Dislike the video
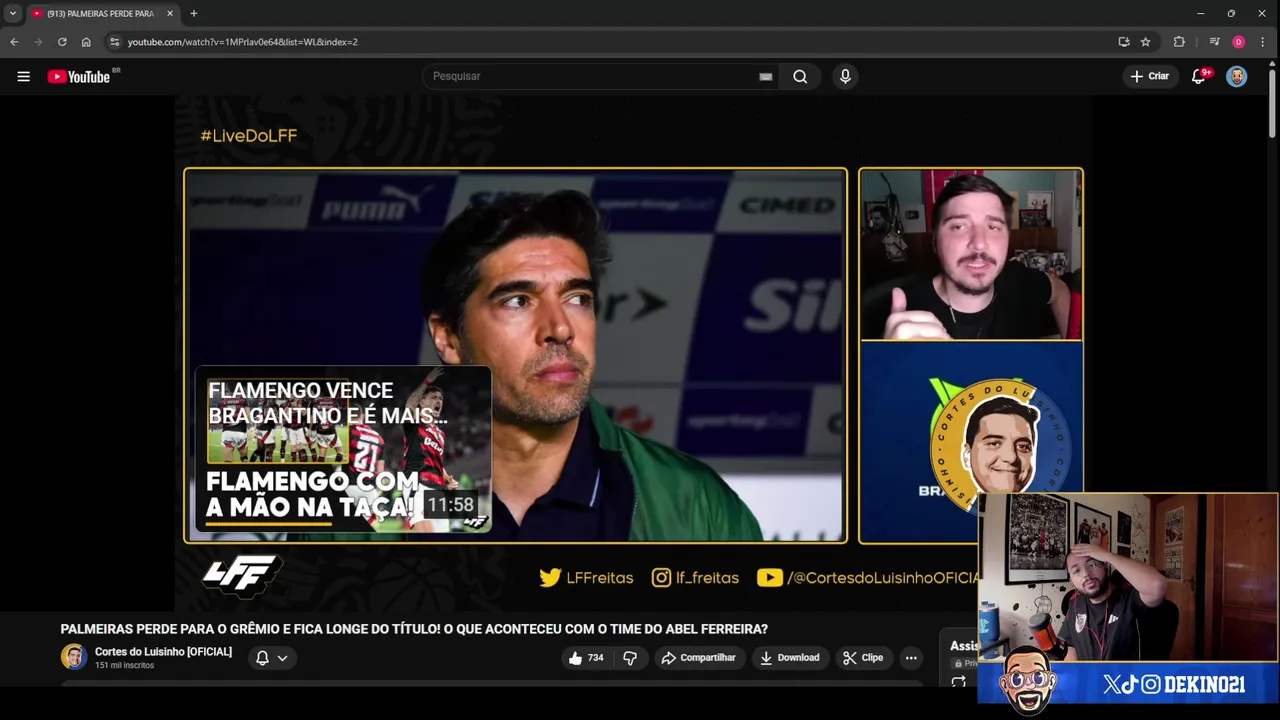Viewport: 1280px width, 720px height. (630, 658)
